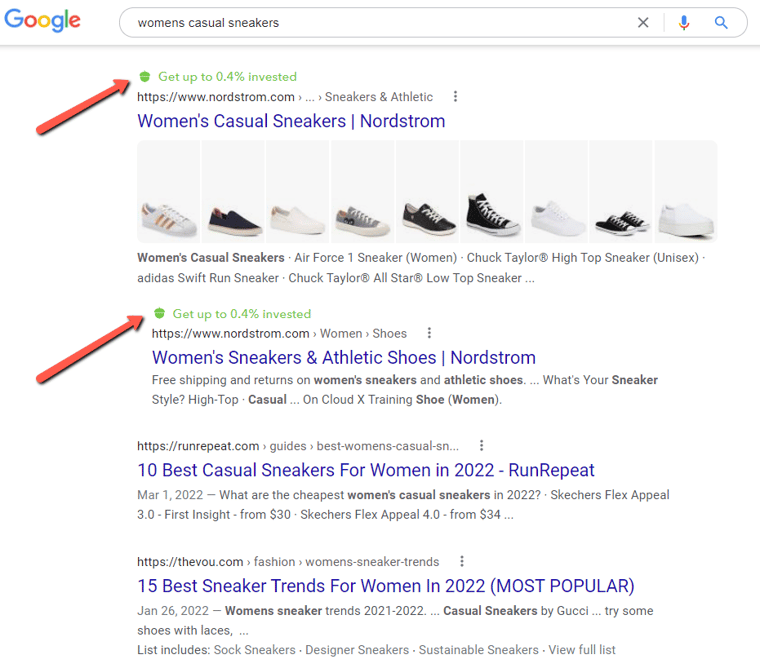Image resolution: width=760 pixels, height=668 pixels.
Task: Click the black high-top Chuck Taylor thumbnail
Action: 492,191
